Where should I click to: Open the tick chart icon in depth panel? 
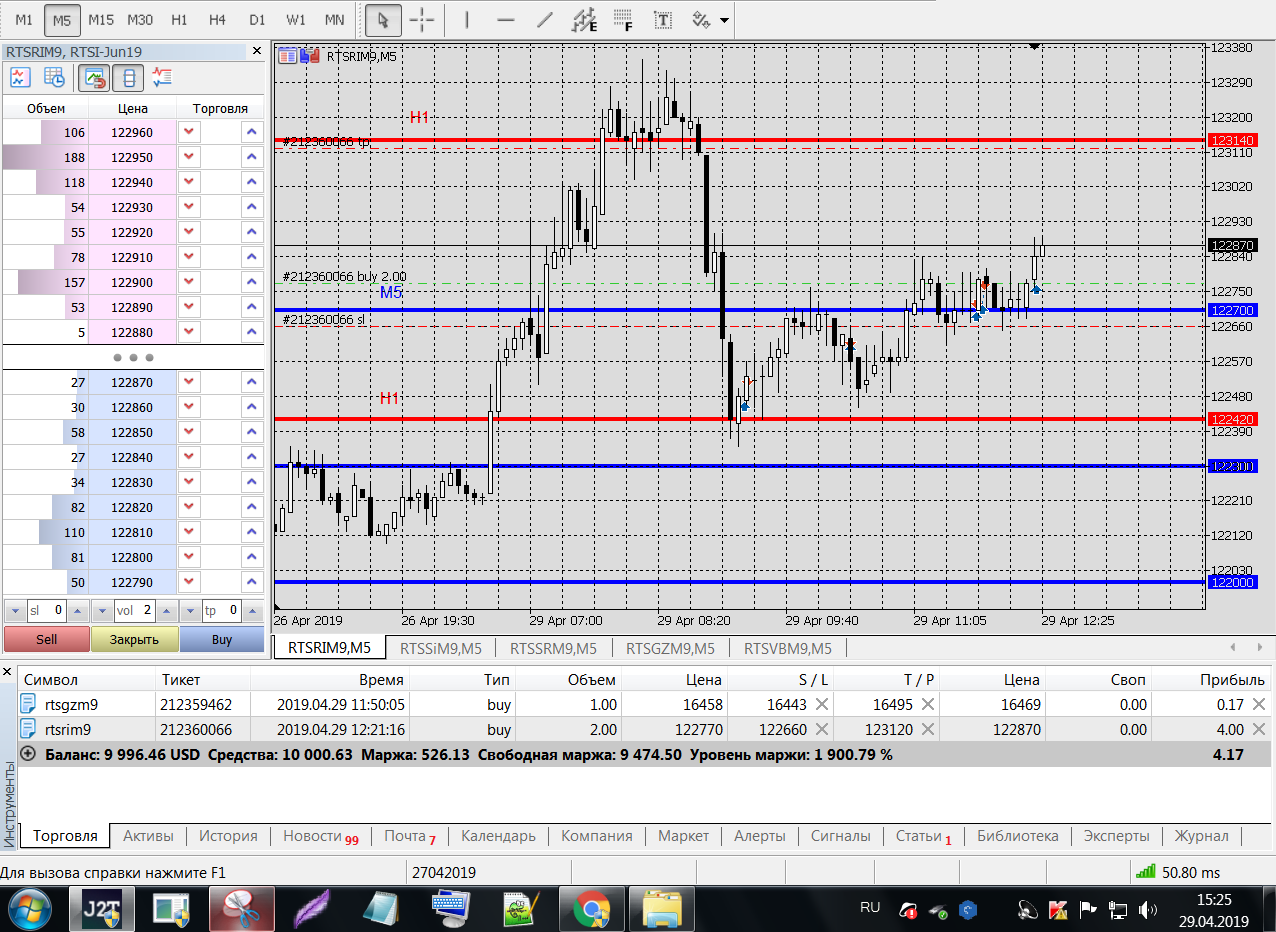[21, 77]
